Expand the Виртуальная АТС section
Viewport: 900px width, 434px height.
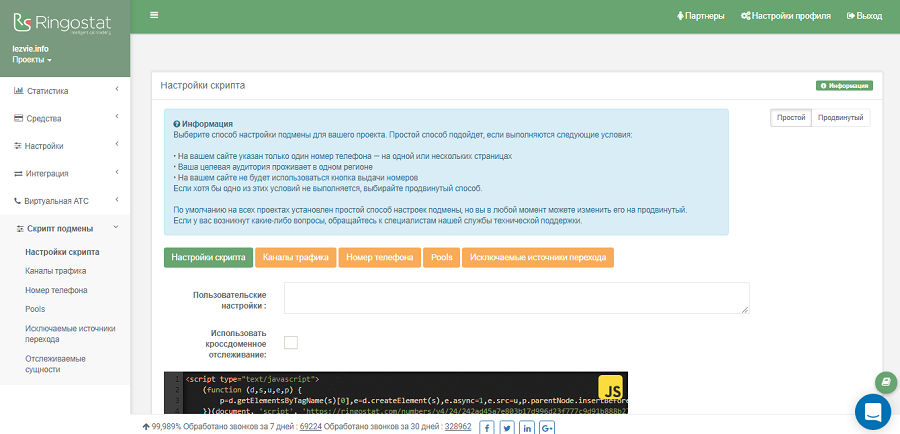[x=65, y=201]
